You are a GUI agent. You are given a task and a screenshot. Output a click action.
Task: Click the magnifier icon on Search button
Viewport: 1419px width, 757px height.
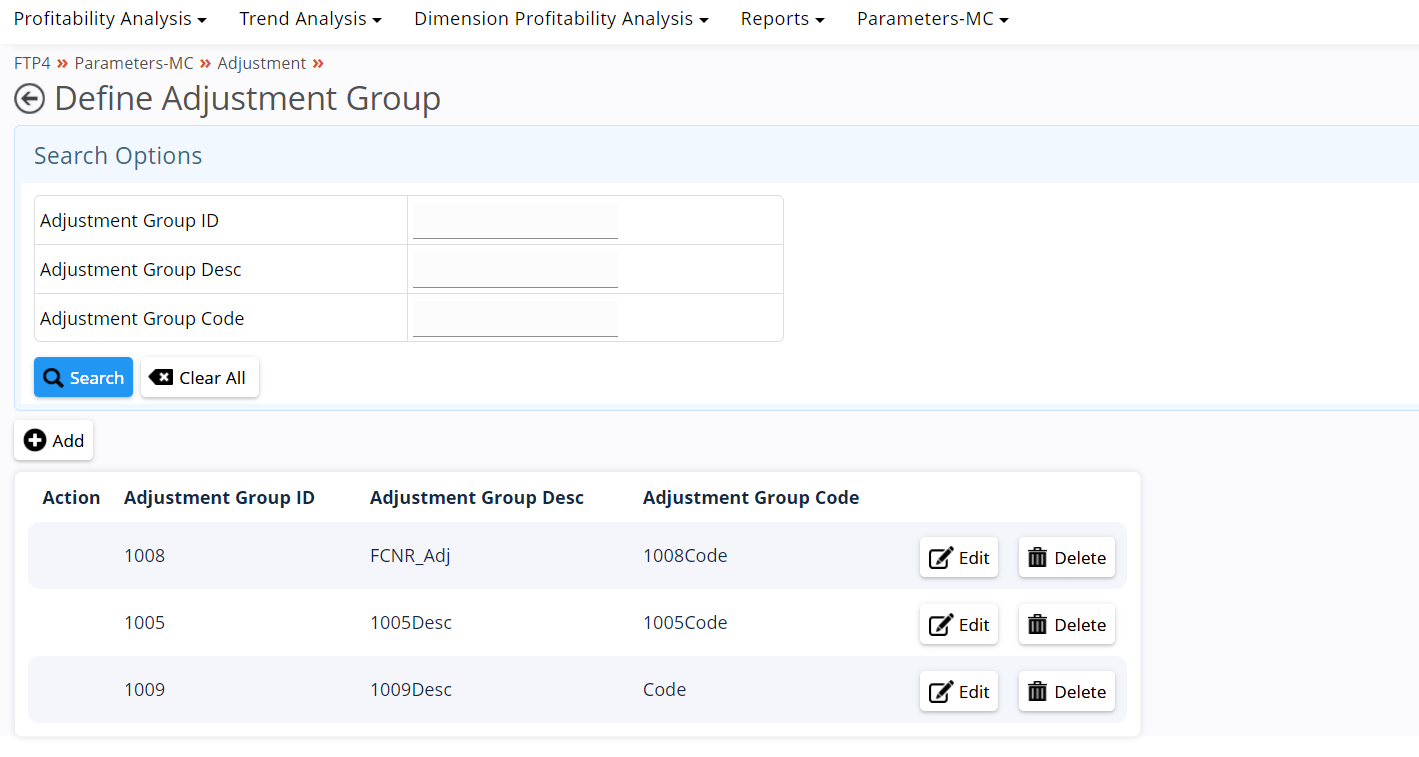(54, 378)
